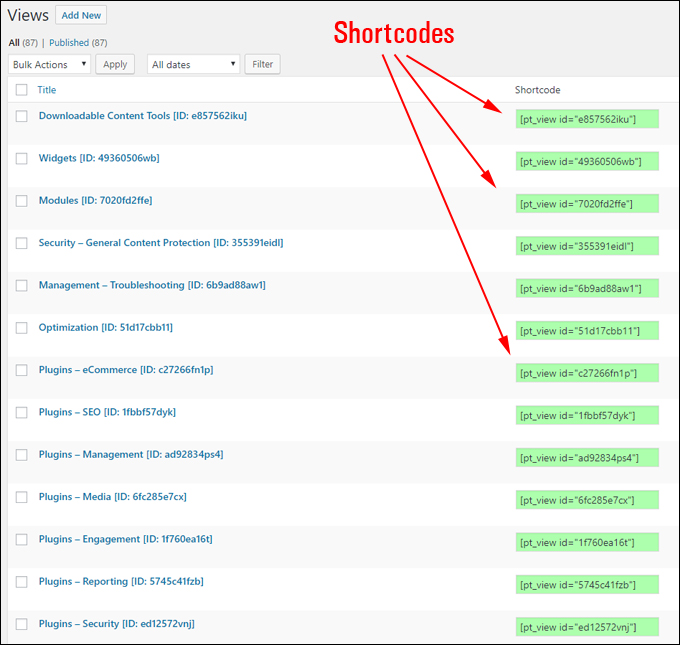Click the Shortcode column header
680x645 pixels.
click(537, 90)
